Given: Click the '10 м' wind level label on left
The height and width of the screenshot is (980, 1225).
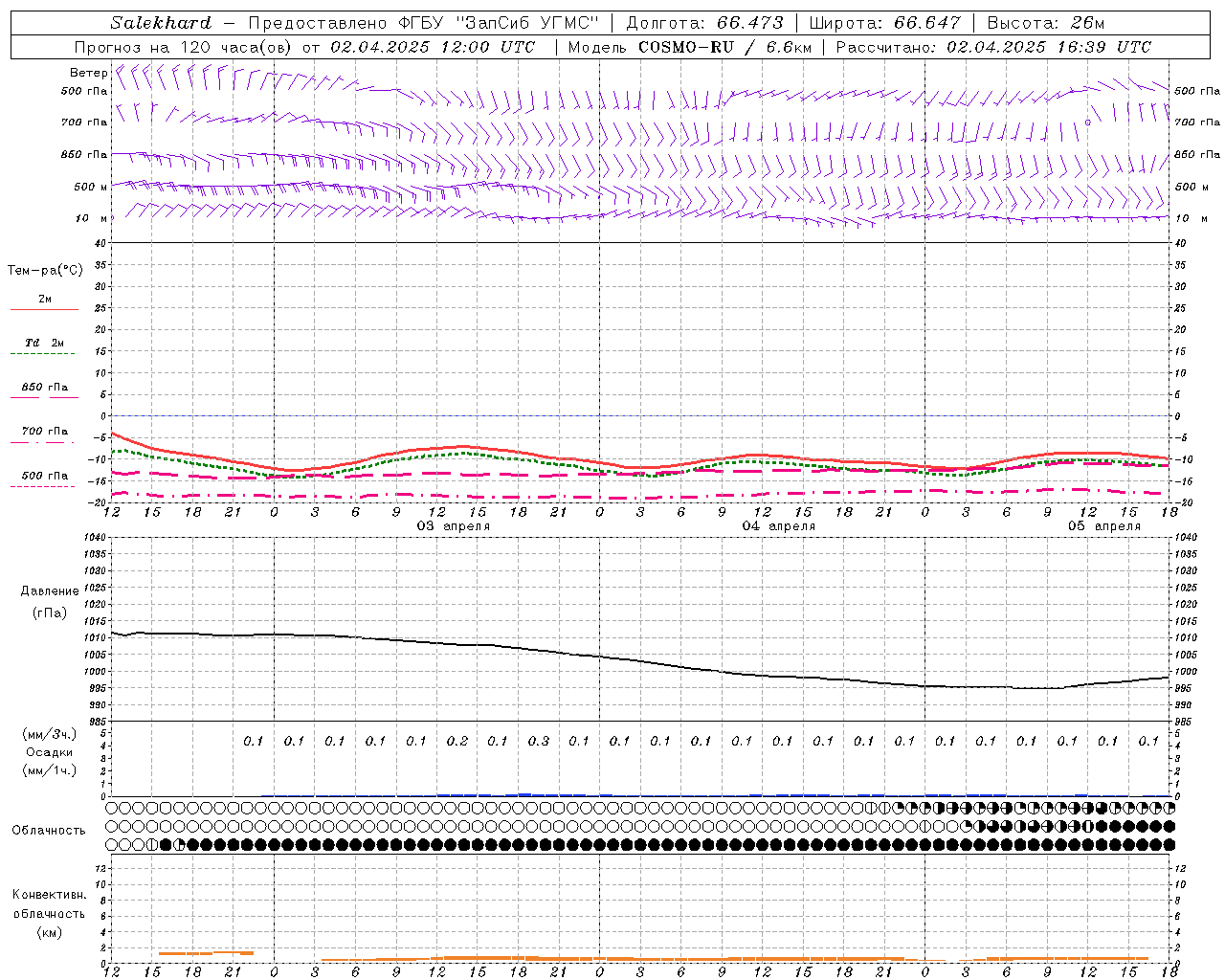Looking at the screenshot, I should tap(92, 218).
